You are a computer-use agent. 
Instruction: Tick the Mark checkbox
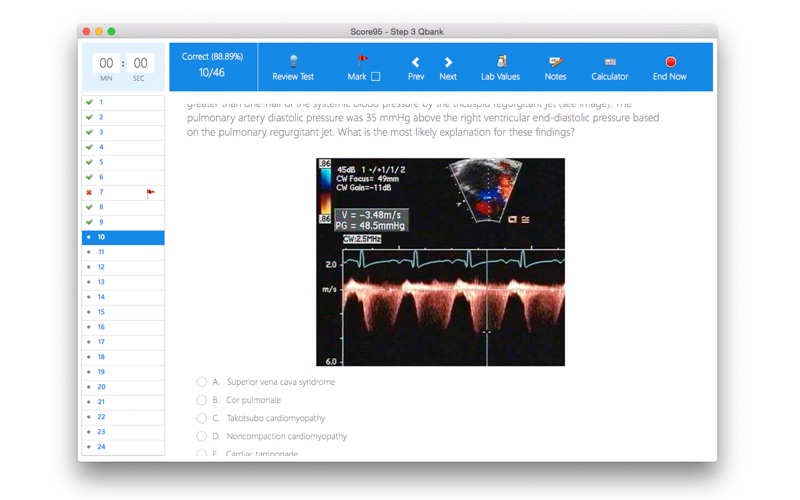pos(376,77)
